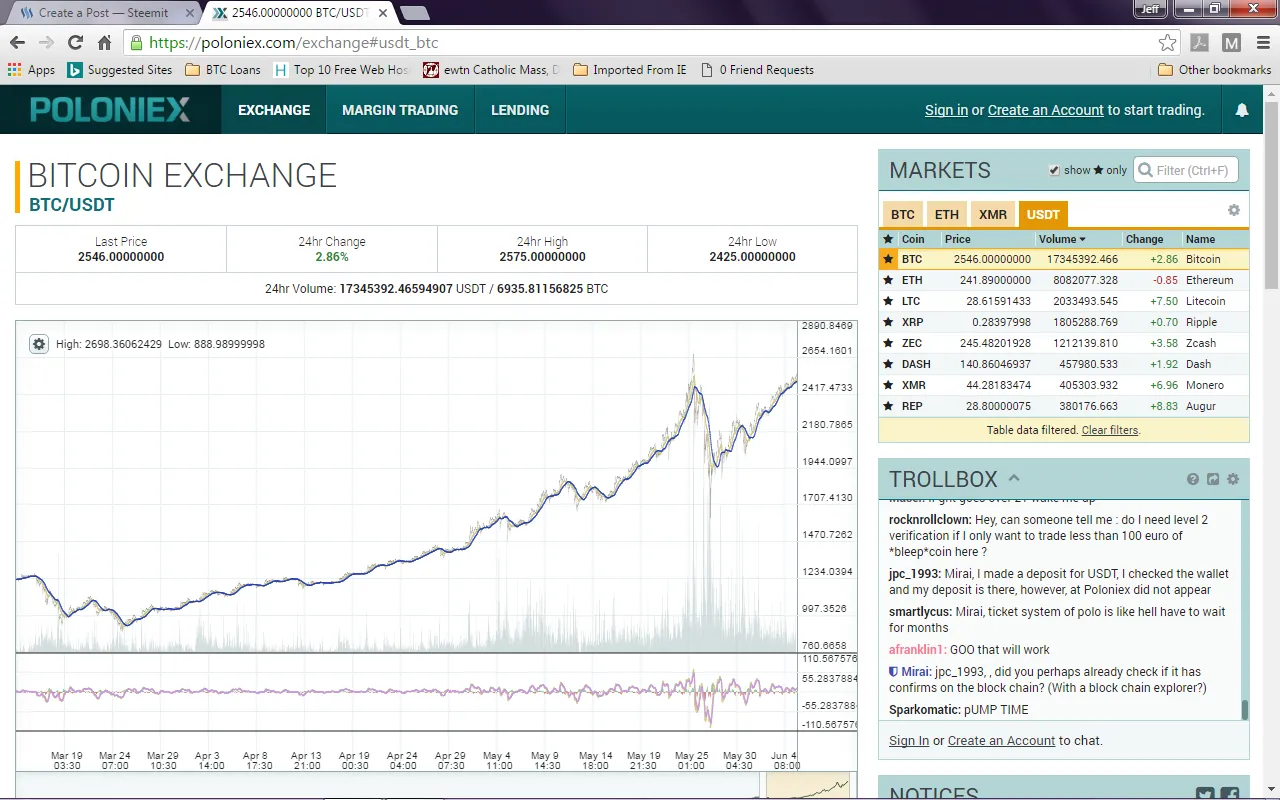Toggle the star for XMR market
The image size is (1280, 800).
887,385
